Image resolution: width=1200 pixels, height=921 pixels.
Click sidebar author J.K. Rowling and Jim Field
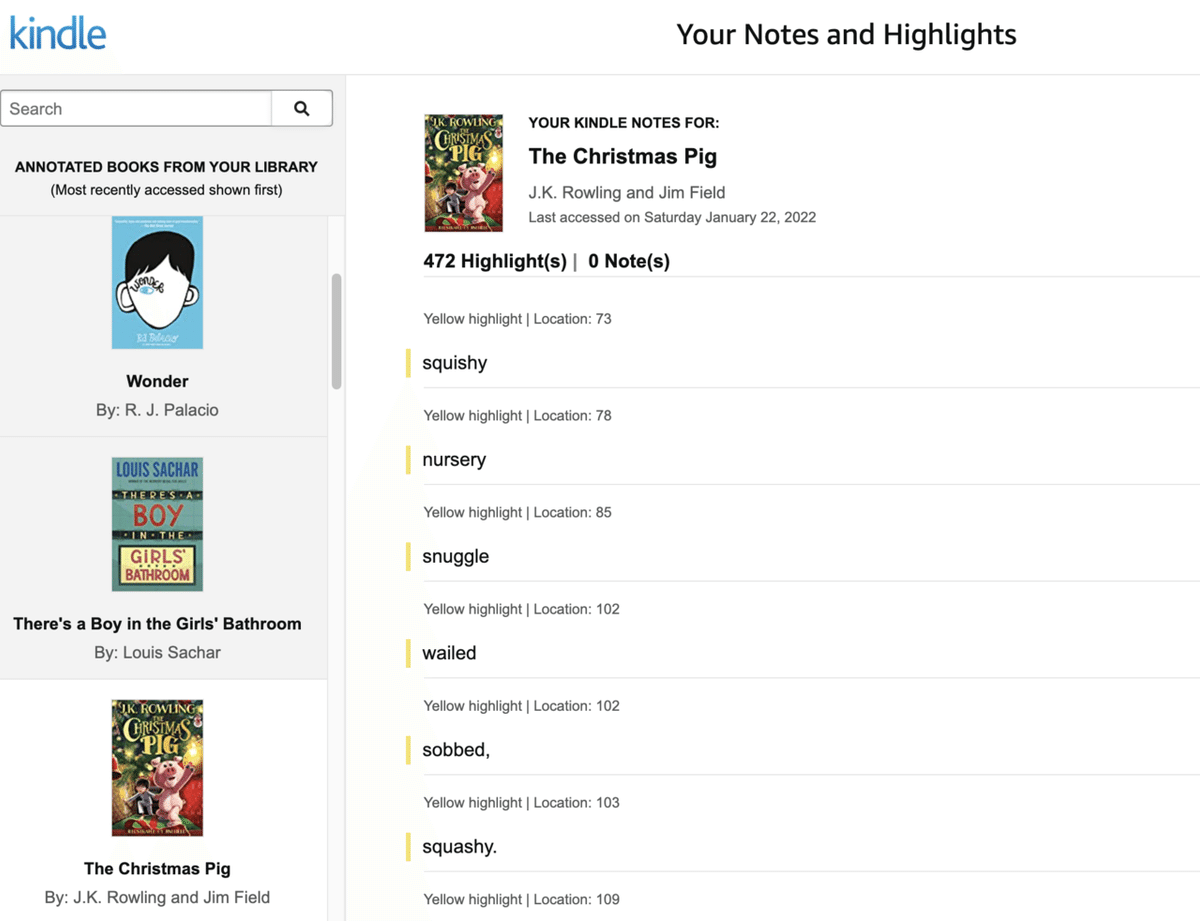tap(157, 897)
